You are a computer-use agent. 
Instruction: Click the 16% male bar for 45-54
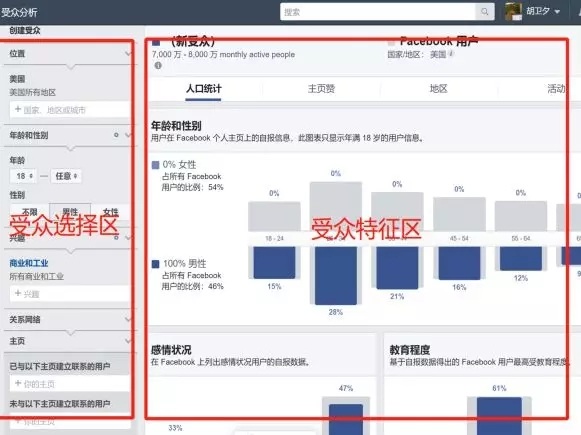click(459, 263)
